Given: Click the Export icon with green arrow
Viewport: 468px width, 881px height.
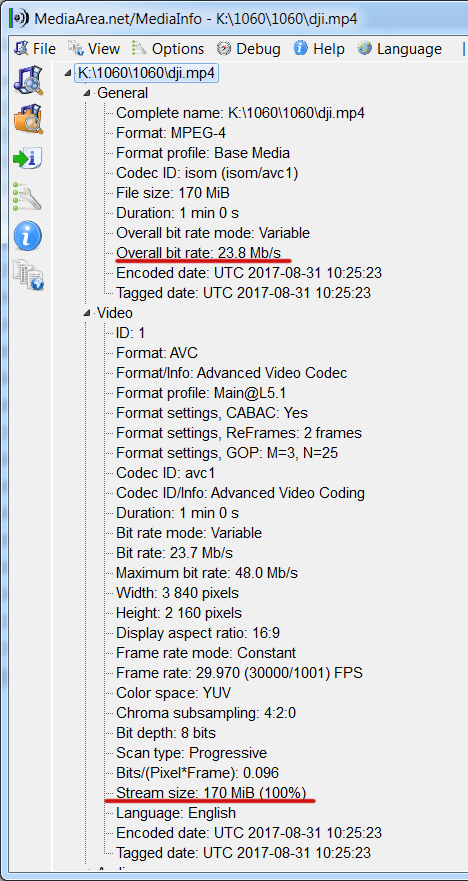Looking at the screenshot, I should pyautogui.click(x=28, y=158).
